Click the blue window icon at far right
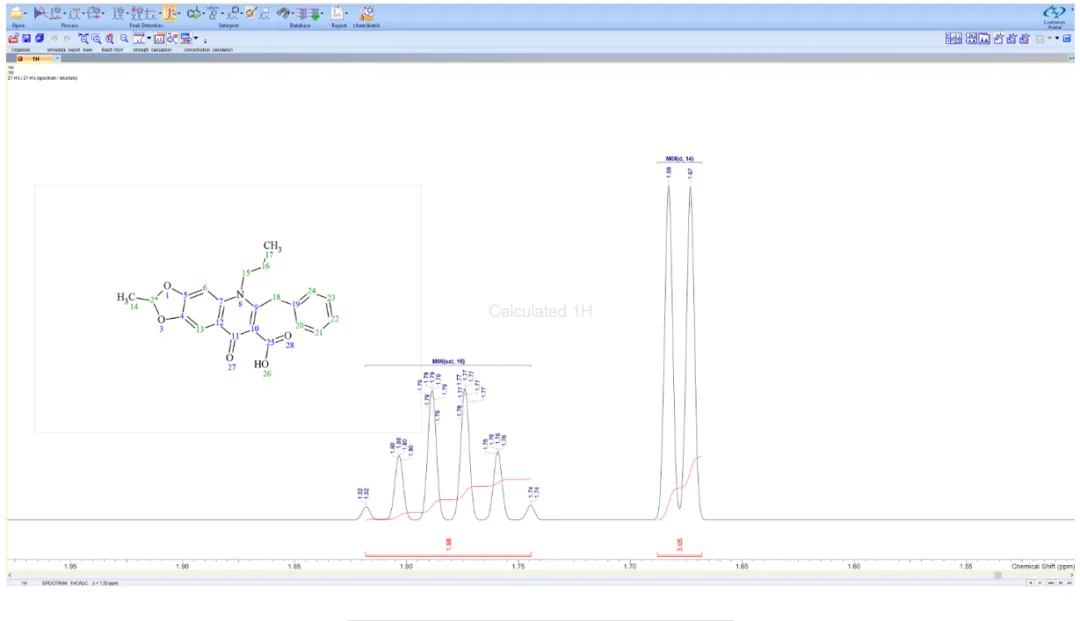Screen dimensions: 1080x621 [1066, 39]
